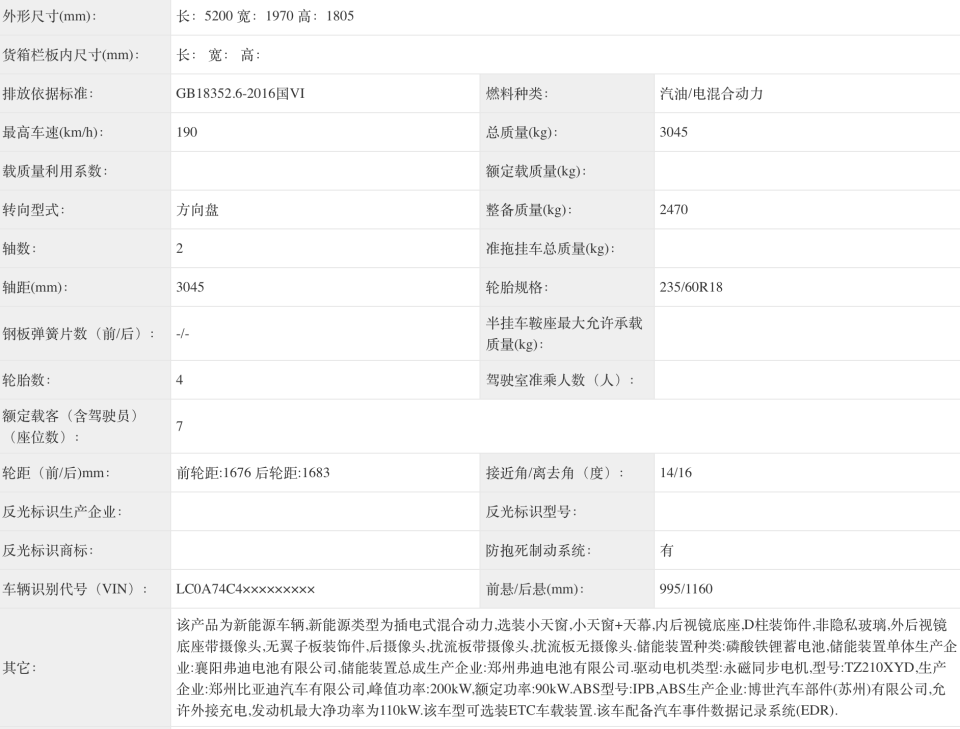Click the 轮胎规格 value 235/60R18
The width and height of the screenshot is (960, 729).
click(x=690, y=287)
